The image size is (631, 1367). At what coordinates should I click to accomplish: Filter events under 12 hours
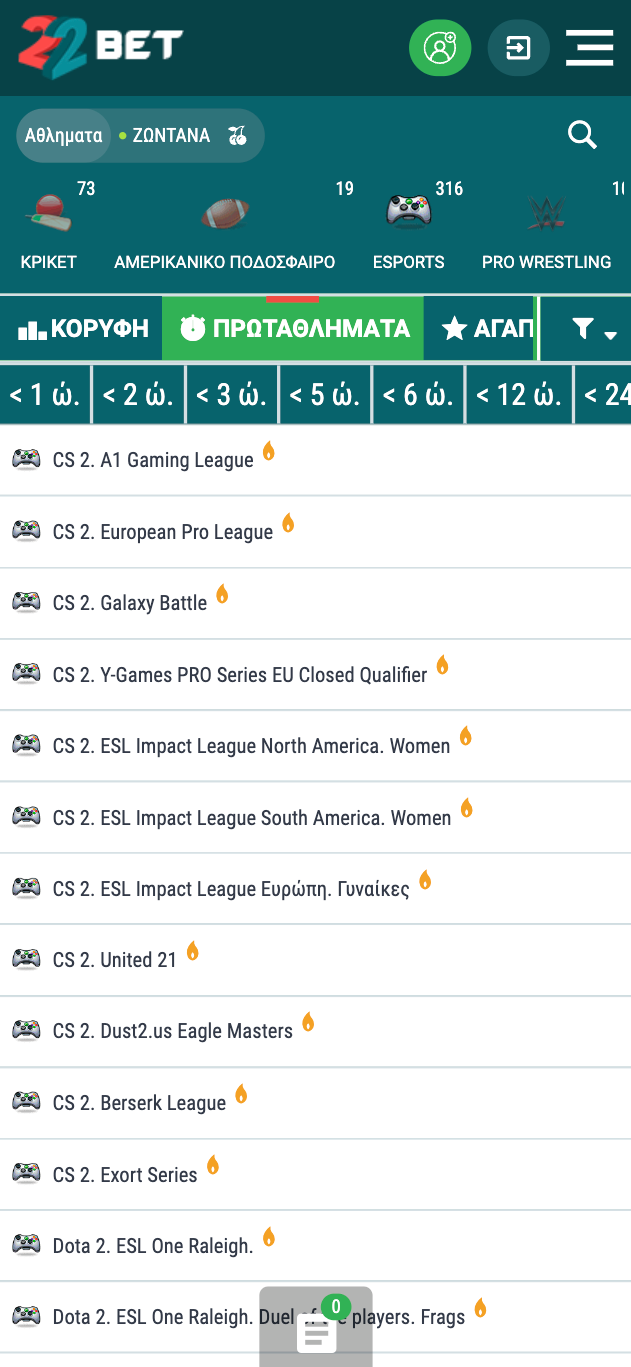[x=518, y=395]
